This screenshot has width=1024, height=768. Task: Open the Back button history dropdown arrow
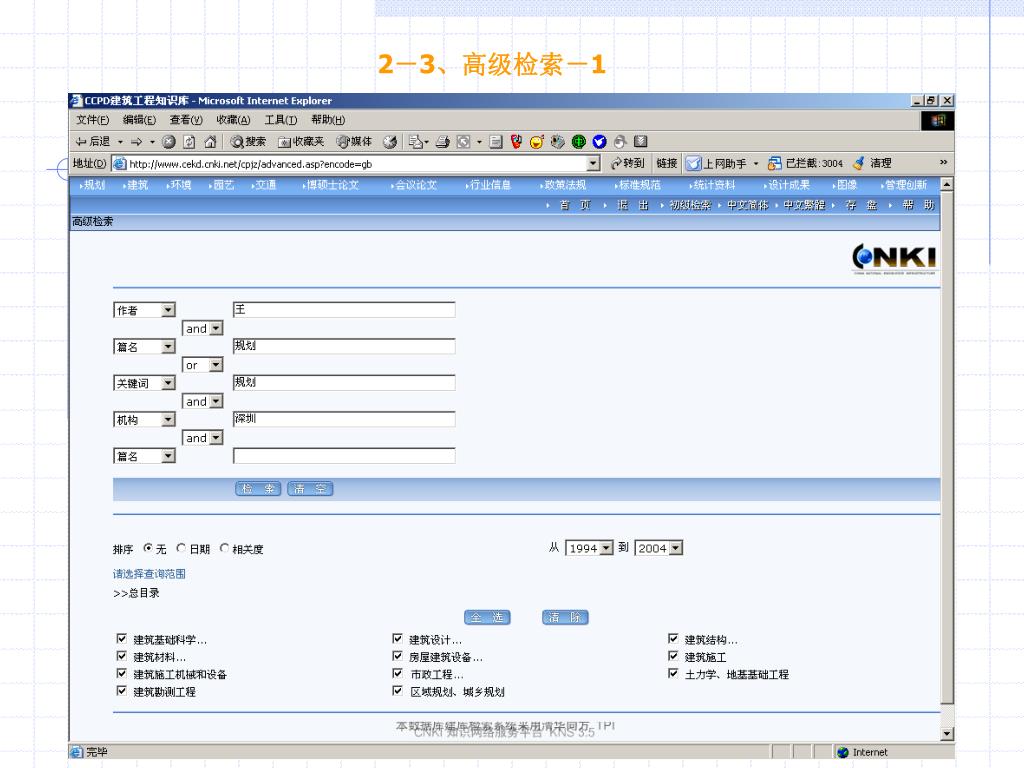pyautogui.click(x=120, y=142)
